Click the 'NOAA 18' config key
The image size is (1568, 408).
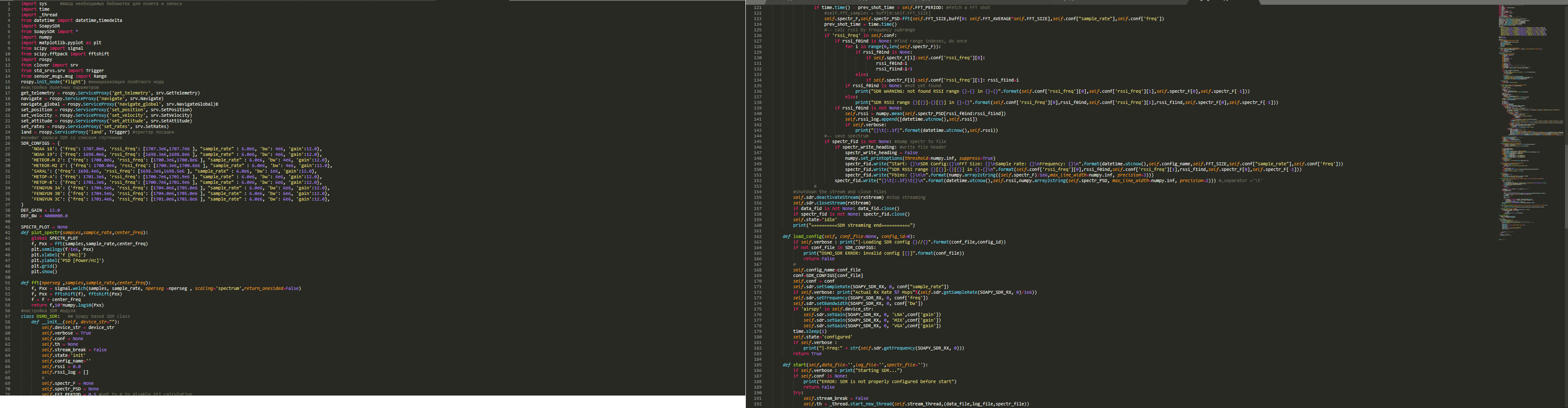(x=43, y=149)
